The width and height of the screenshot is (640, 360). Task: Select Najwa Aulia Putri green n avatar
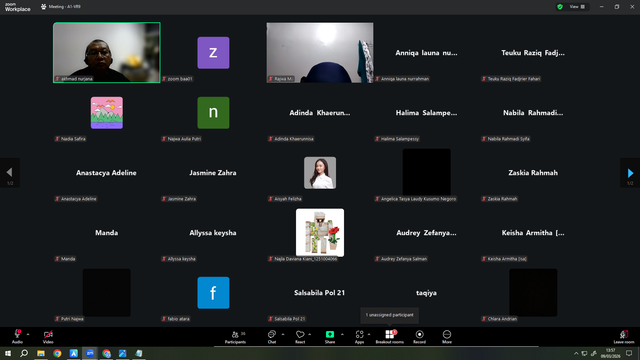213,113
